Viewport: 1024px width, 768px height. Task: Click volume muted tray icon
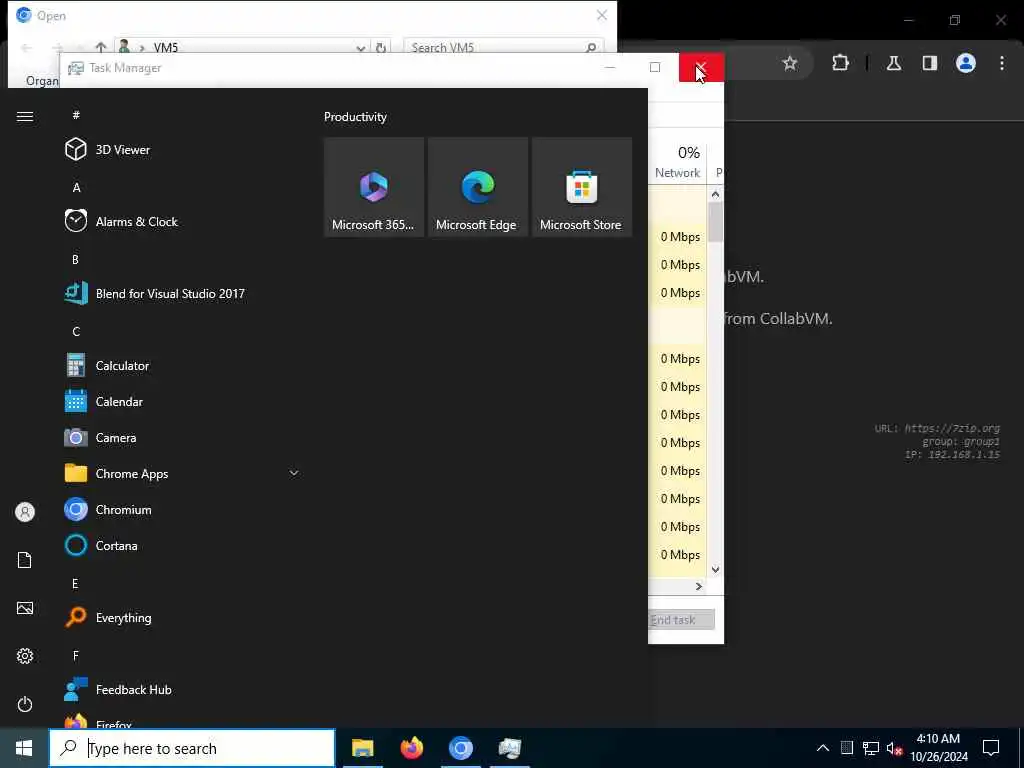tap(894, 748)
